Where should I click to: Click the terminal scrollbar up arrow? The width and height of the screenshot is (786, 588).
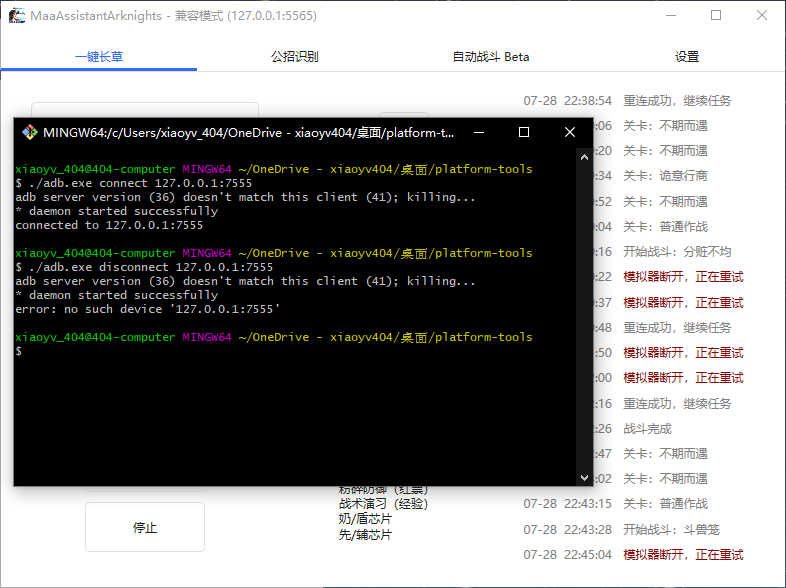pyautogui.click(x=584, y=157)
